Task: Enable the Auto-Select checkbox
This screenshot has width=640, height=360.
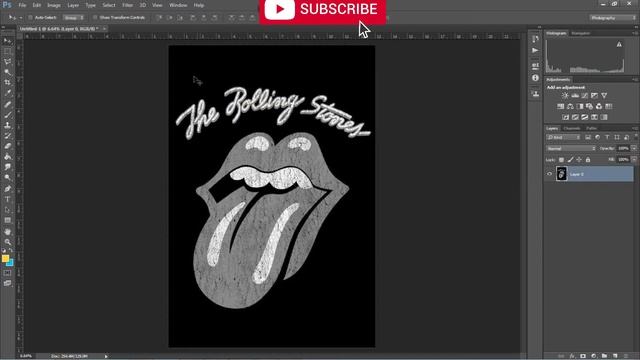Action: pos(30,18)
